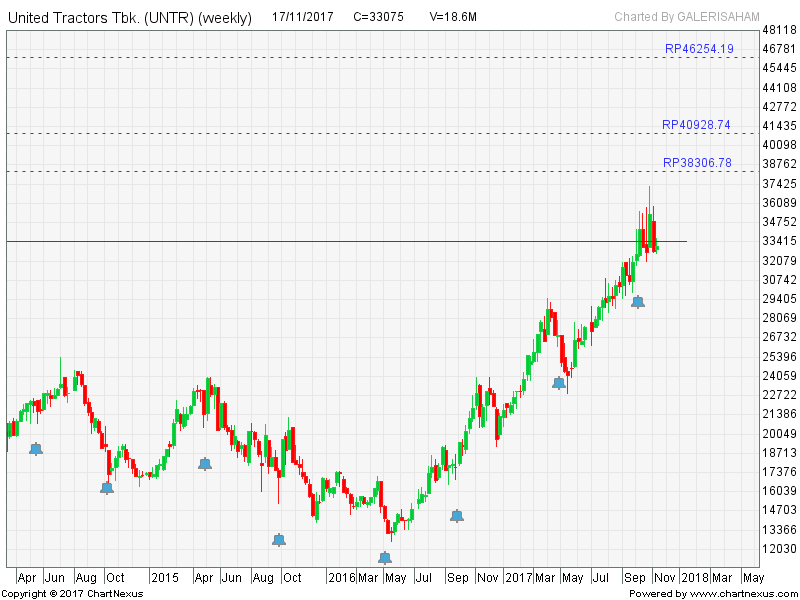Select the bell marker beneath the April 2017 dip
The width and height of the screenshot is (800, 600).
(559, 383)
